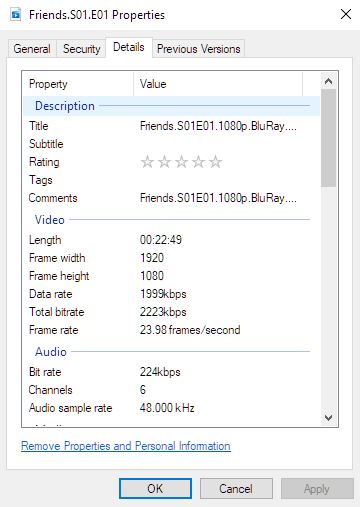Set rating to four stars

pyautogui.click(x=199, y=162)
